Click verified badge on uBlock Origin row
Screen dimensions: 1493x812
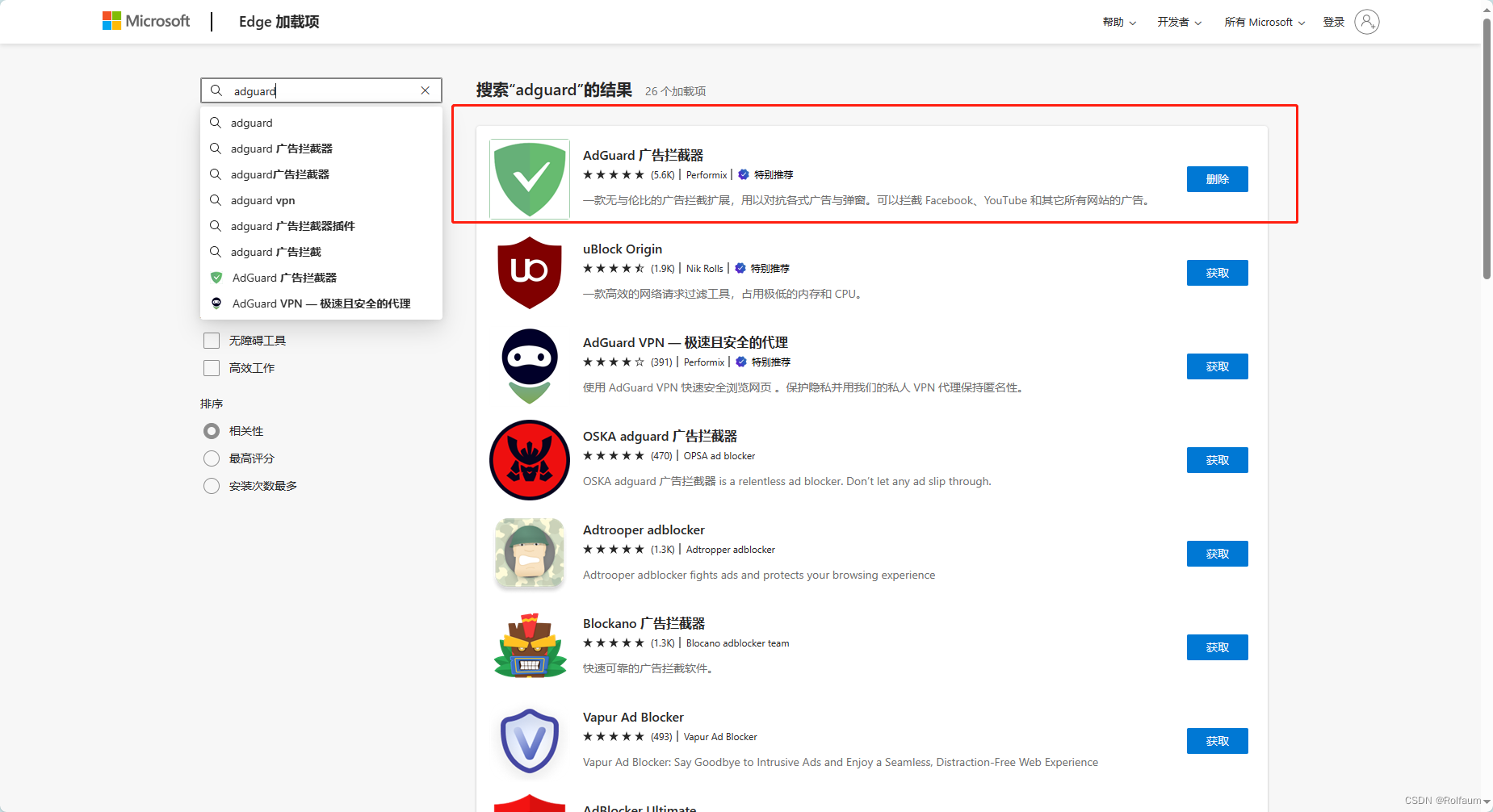(740, 268)
